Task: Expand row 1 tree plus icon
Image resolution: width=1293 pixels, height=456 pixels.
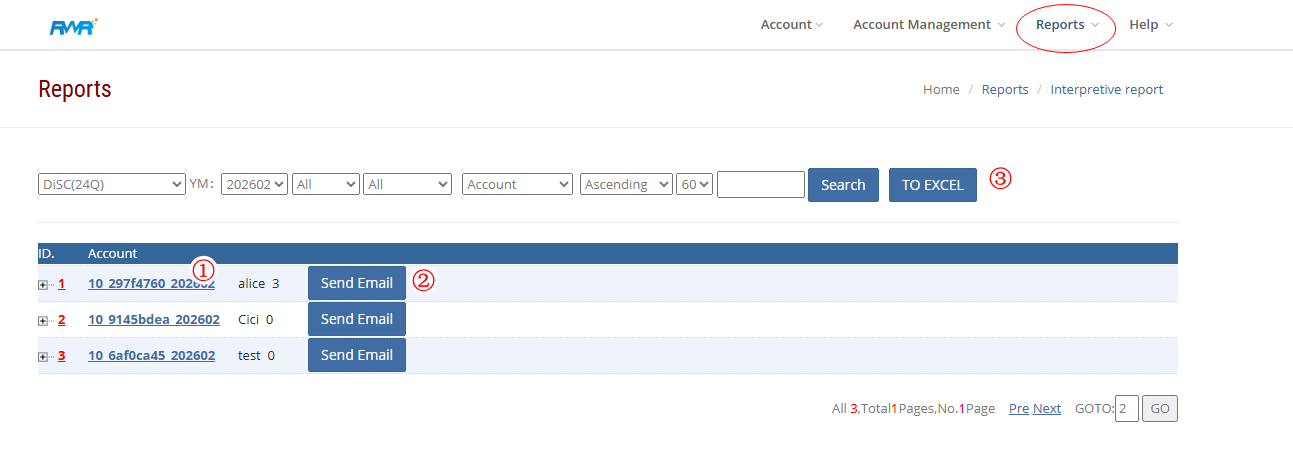Action: 43,284
